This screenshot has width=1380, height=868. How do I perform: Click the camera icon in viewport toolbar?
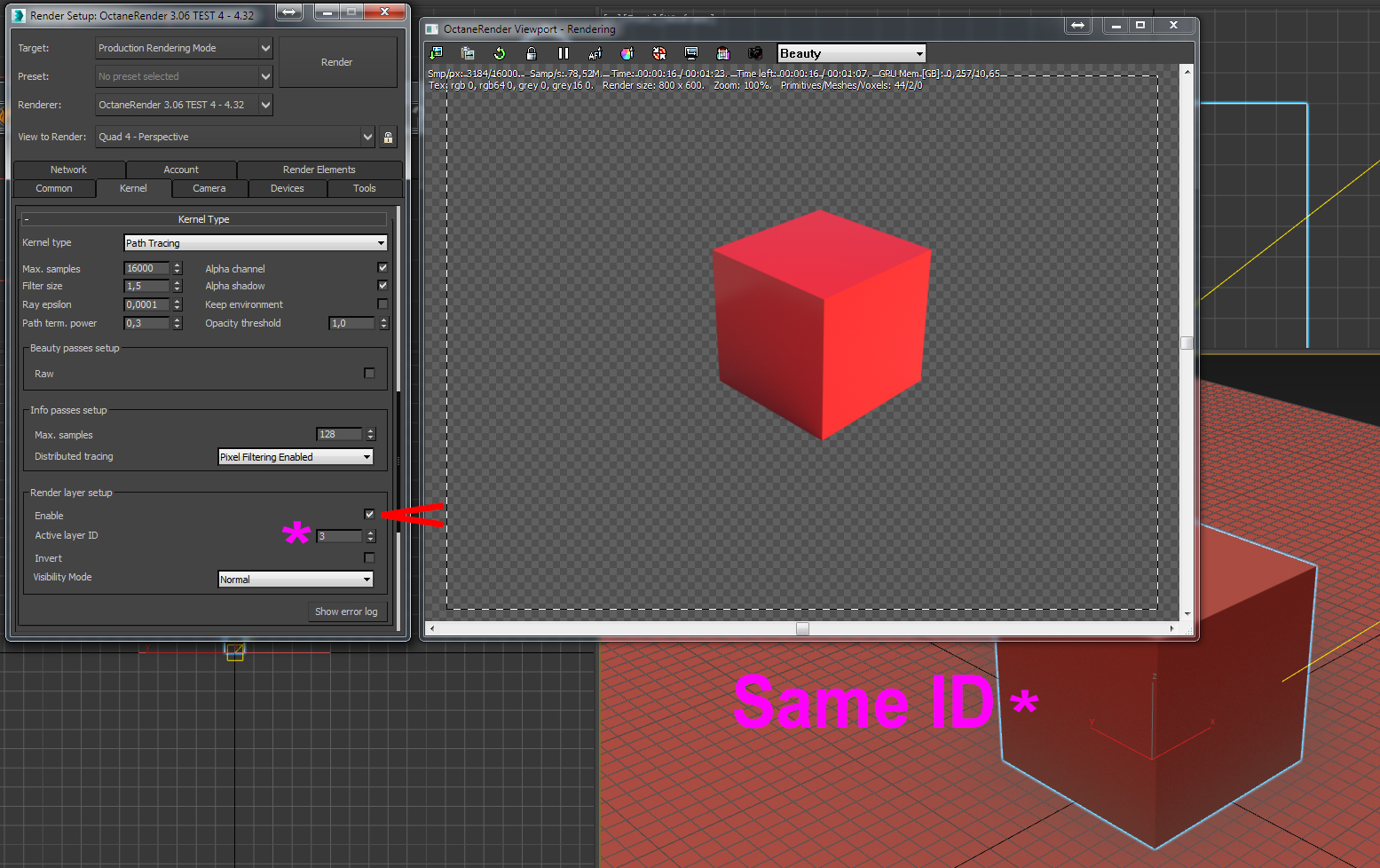pos(755,53)
